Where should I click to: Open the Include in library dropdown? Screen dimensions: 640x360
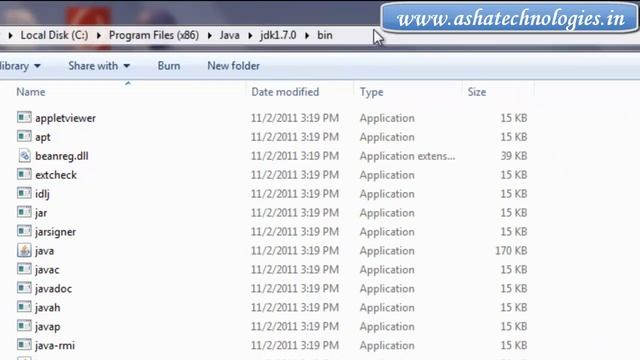(x=20, y=66)
